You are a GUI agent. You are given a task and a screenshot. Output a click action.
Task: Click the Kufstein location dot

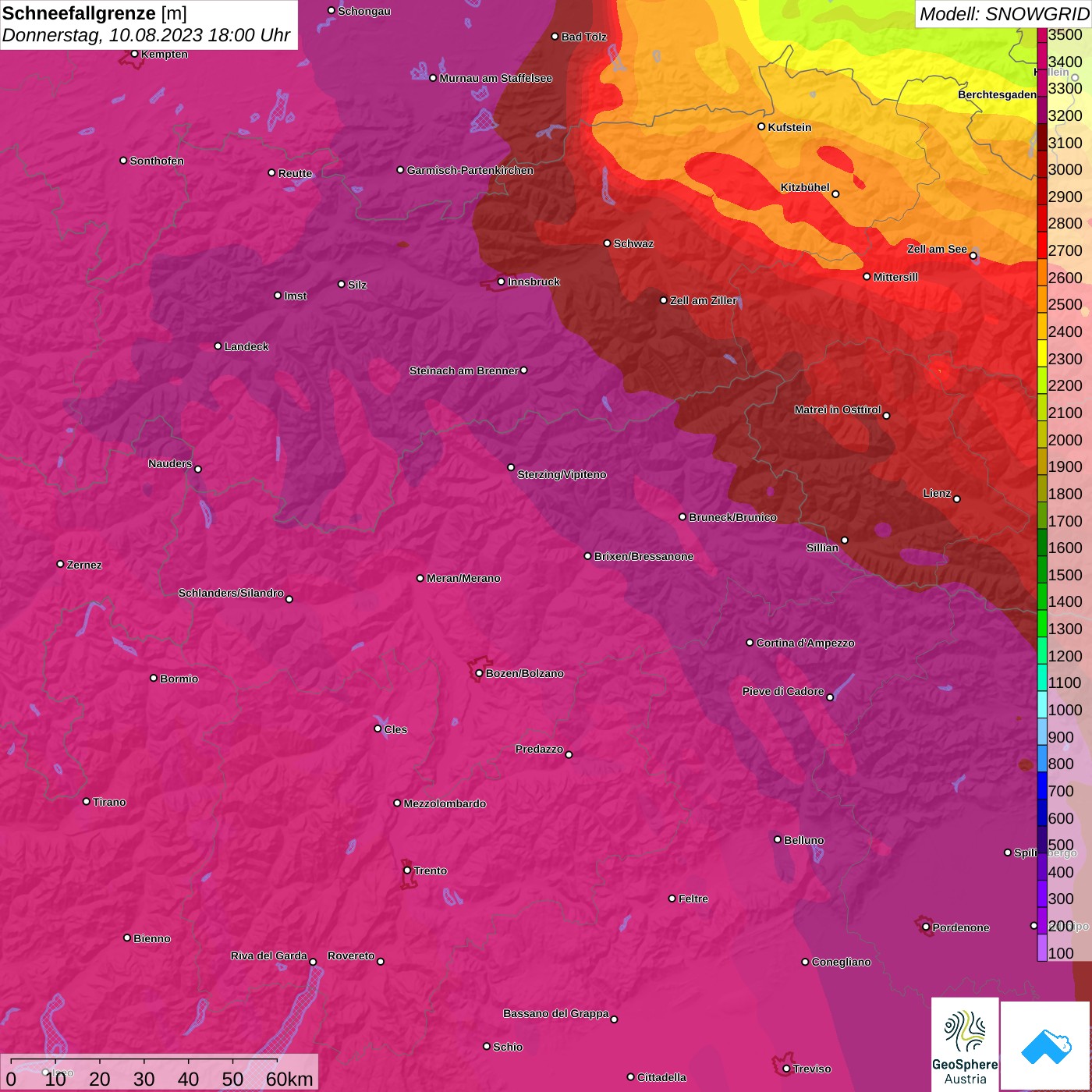click(x=761, y=126)
